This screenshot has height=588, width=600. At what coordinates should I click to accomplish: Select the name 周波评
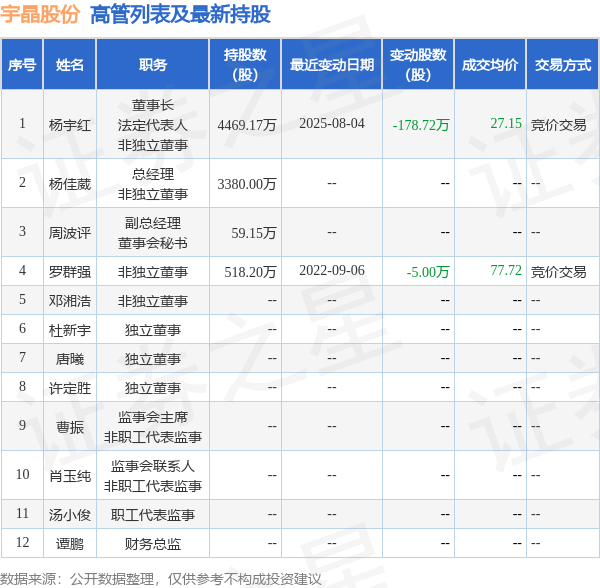[70, 233]
